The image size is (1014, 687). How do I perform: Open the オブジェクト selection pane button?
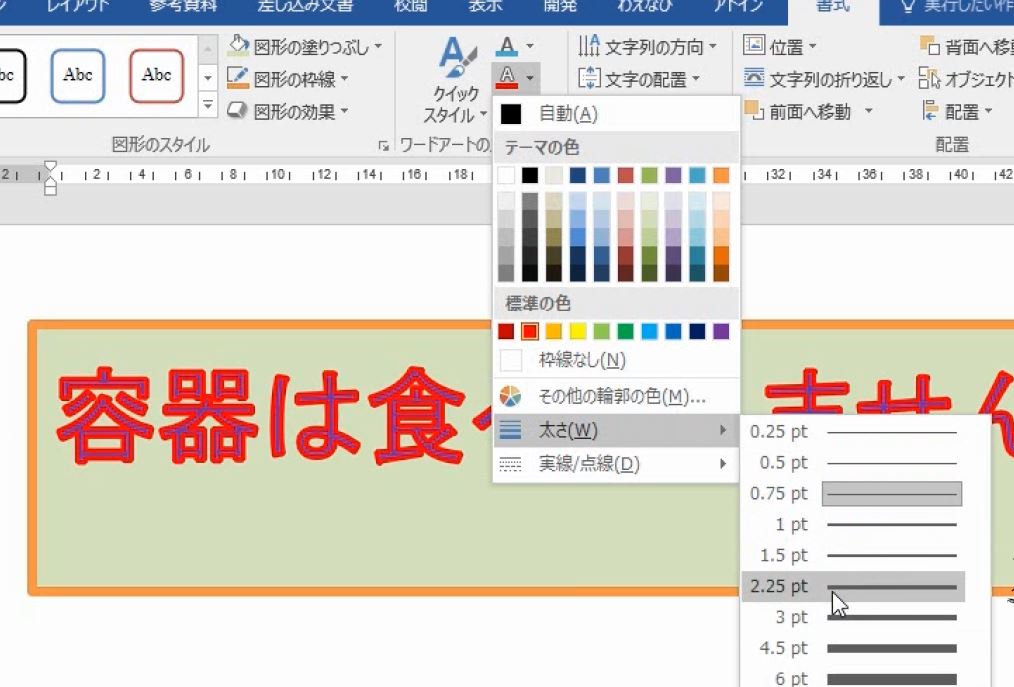(966, 79)
